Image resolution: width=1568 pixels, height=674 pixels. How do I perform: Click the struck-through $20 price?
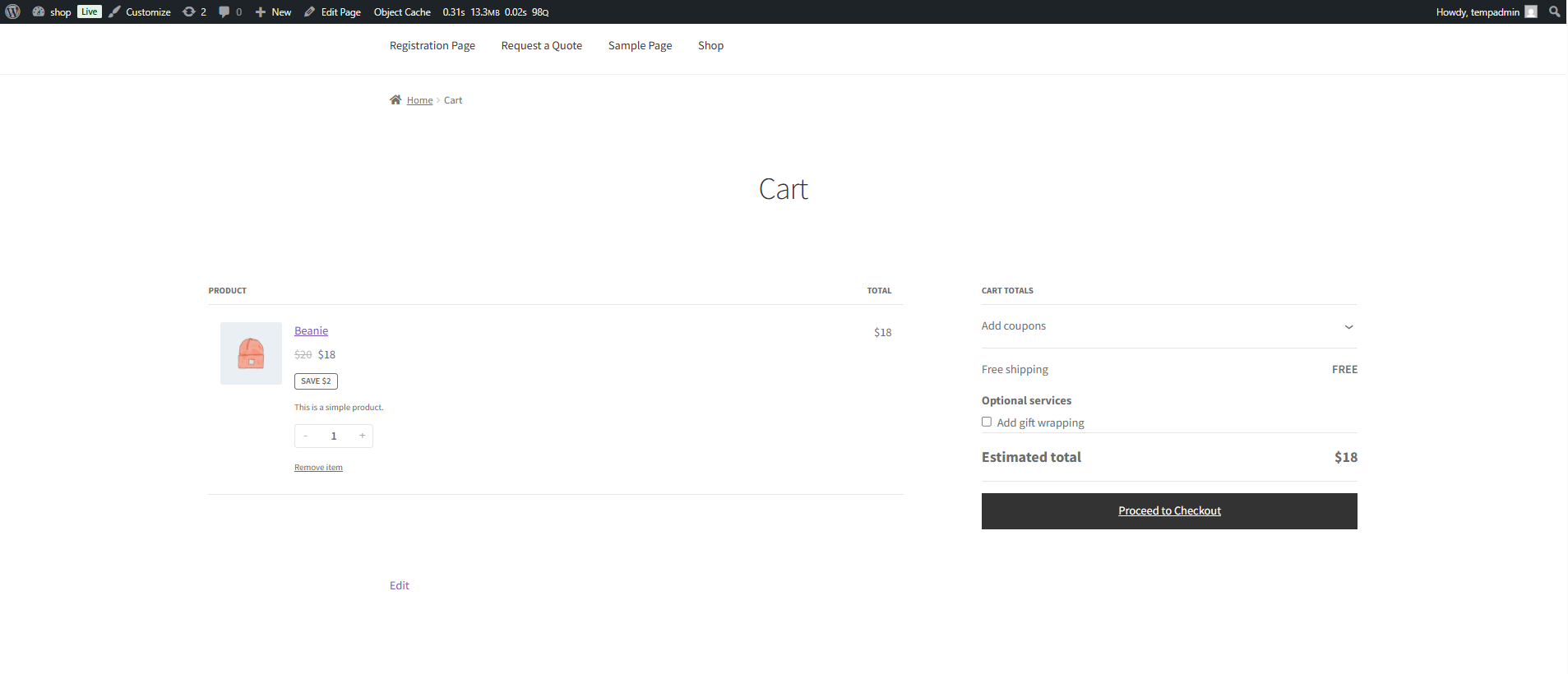303,355
